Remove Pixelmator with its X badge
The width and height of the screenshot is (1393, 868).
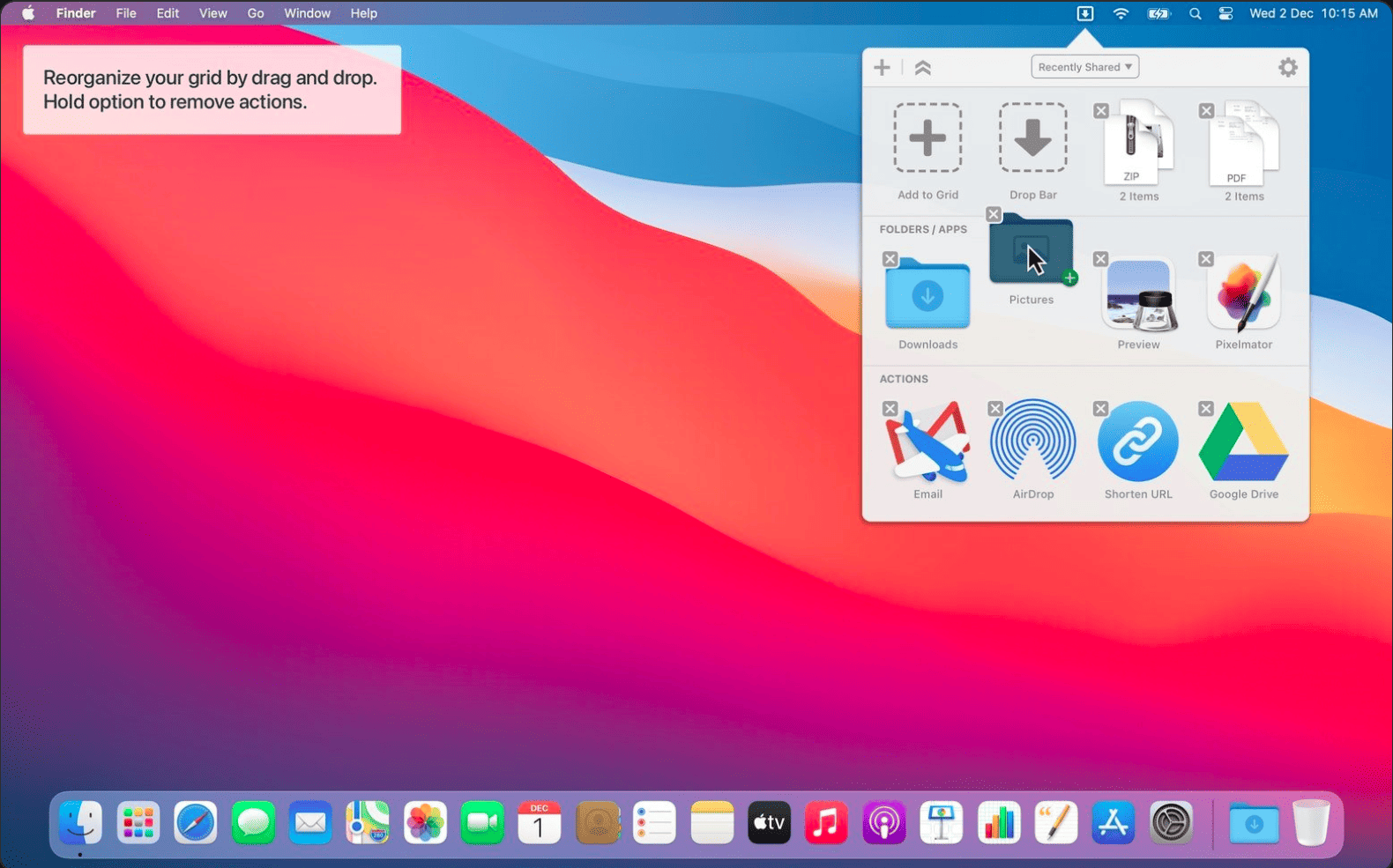tap(1206, 259)
